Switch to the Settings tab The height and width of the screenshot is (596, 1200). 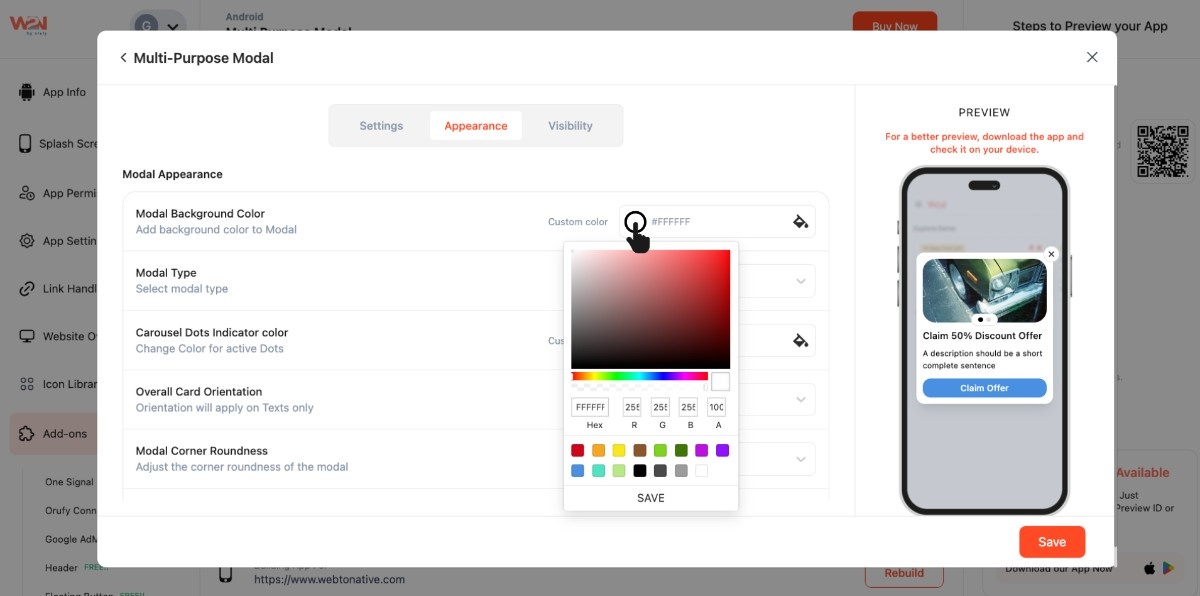pos(381,126)
